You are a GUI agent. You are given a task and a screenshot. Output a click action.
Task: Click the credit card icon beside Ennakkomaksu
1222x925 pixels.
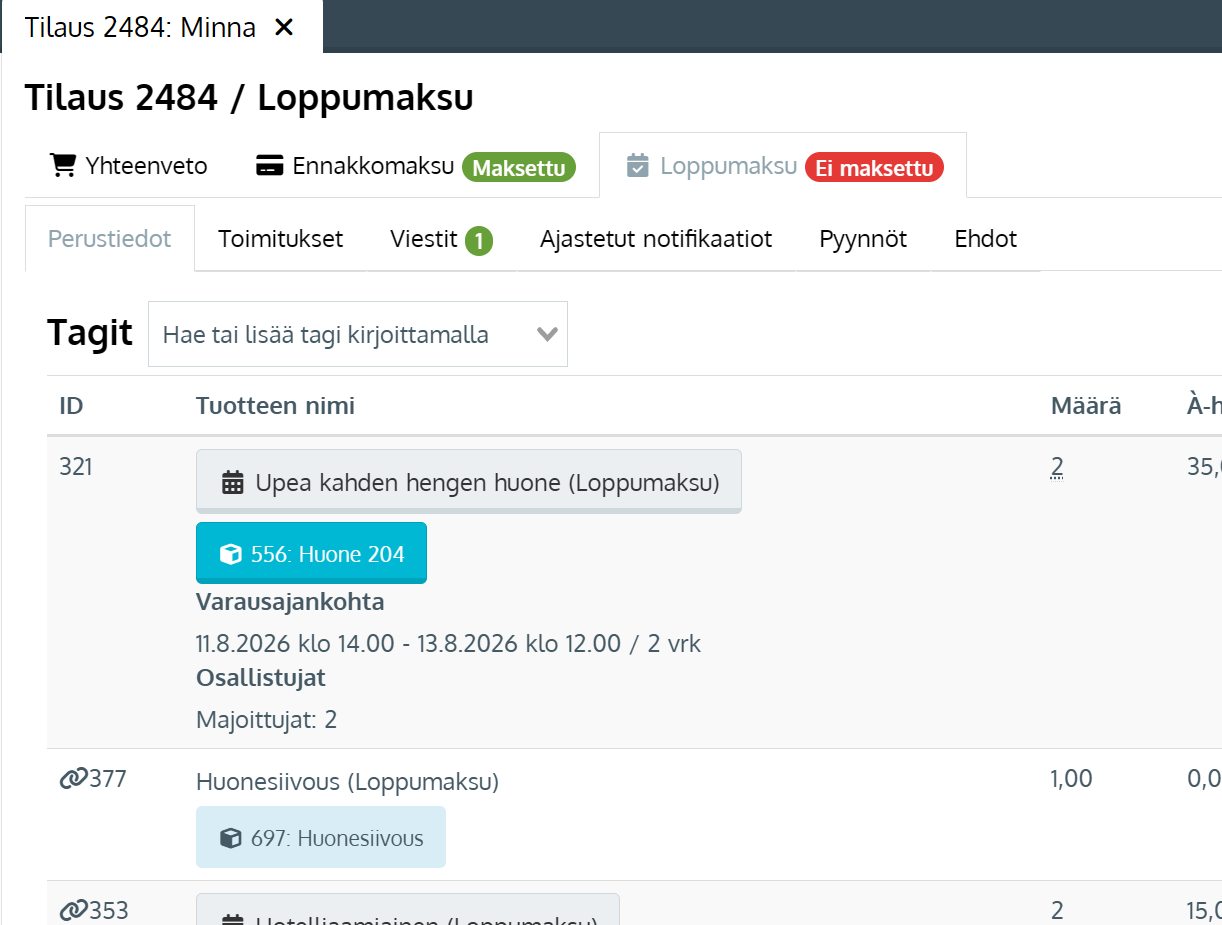click(268, 166)
